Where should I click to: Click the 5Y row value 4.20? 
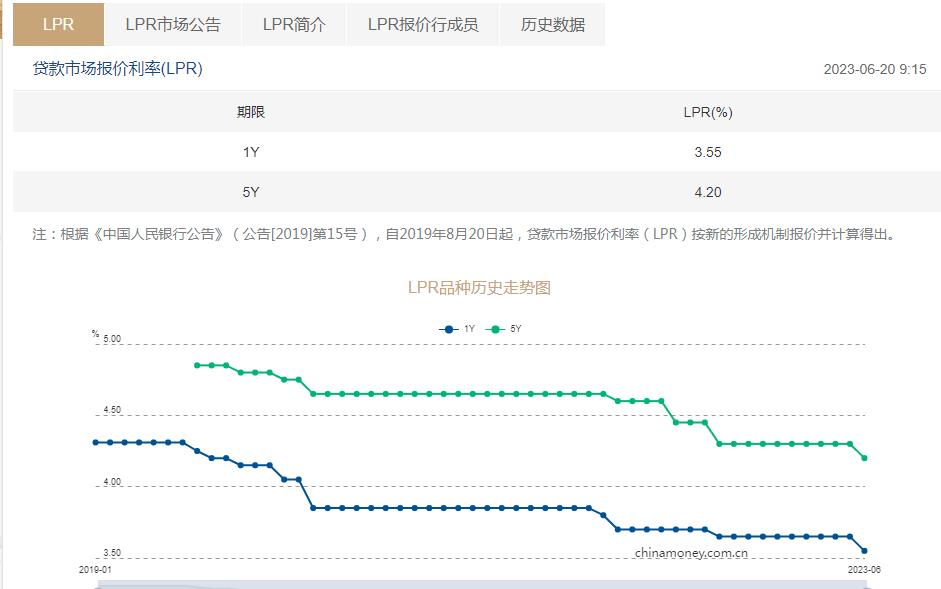coord(707,192)
